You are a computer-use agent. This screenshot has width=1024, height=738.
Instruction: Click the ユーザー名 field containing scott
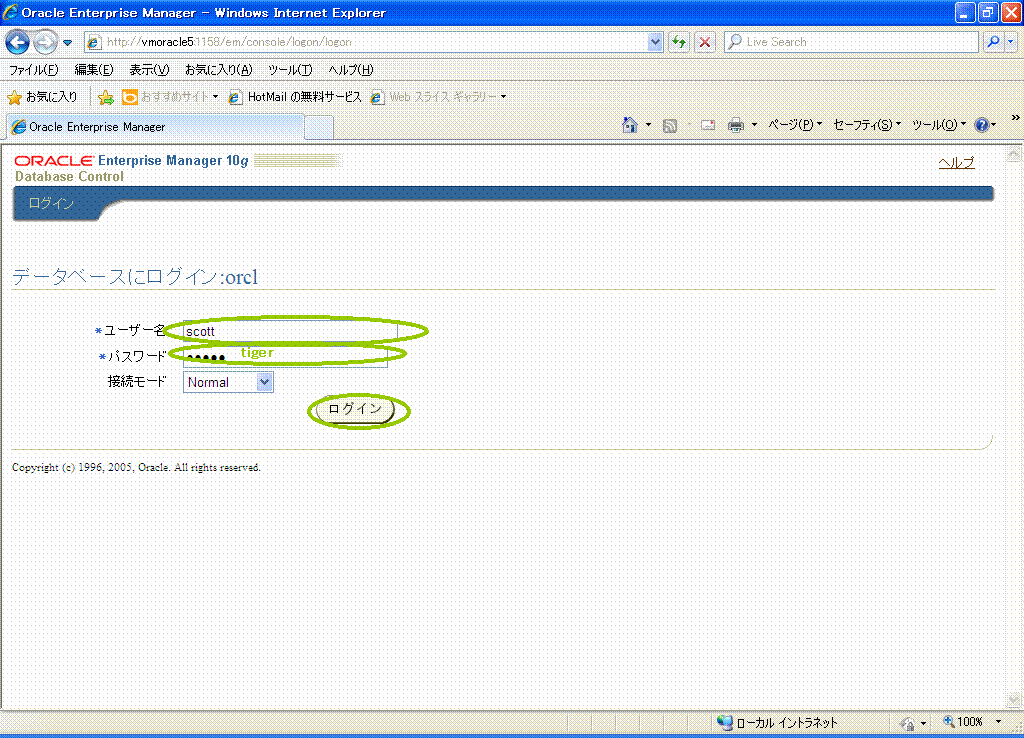(x=290, y=331)
